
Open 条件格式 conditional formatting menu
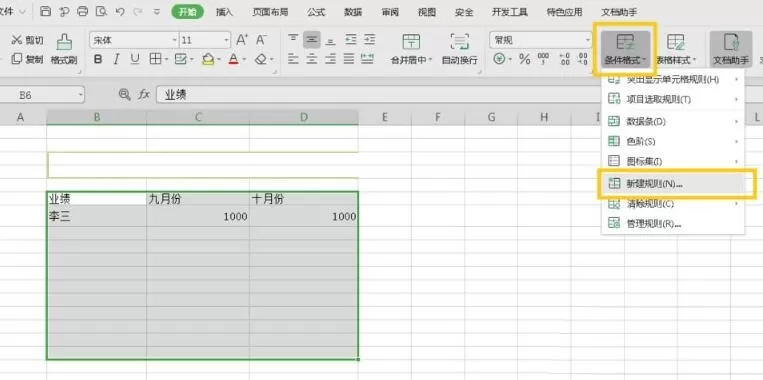(625, 49)
